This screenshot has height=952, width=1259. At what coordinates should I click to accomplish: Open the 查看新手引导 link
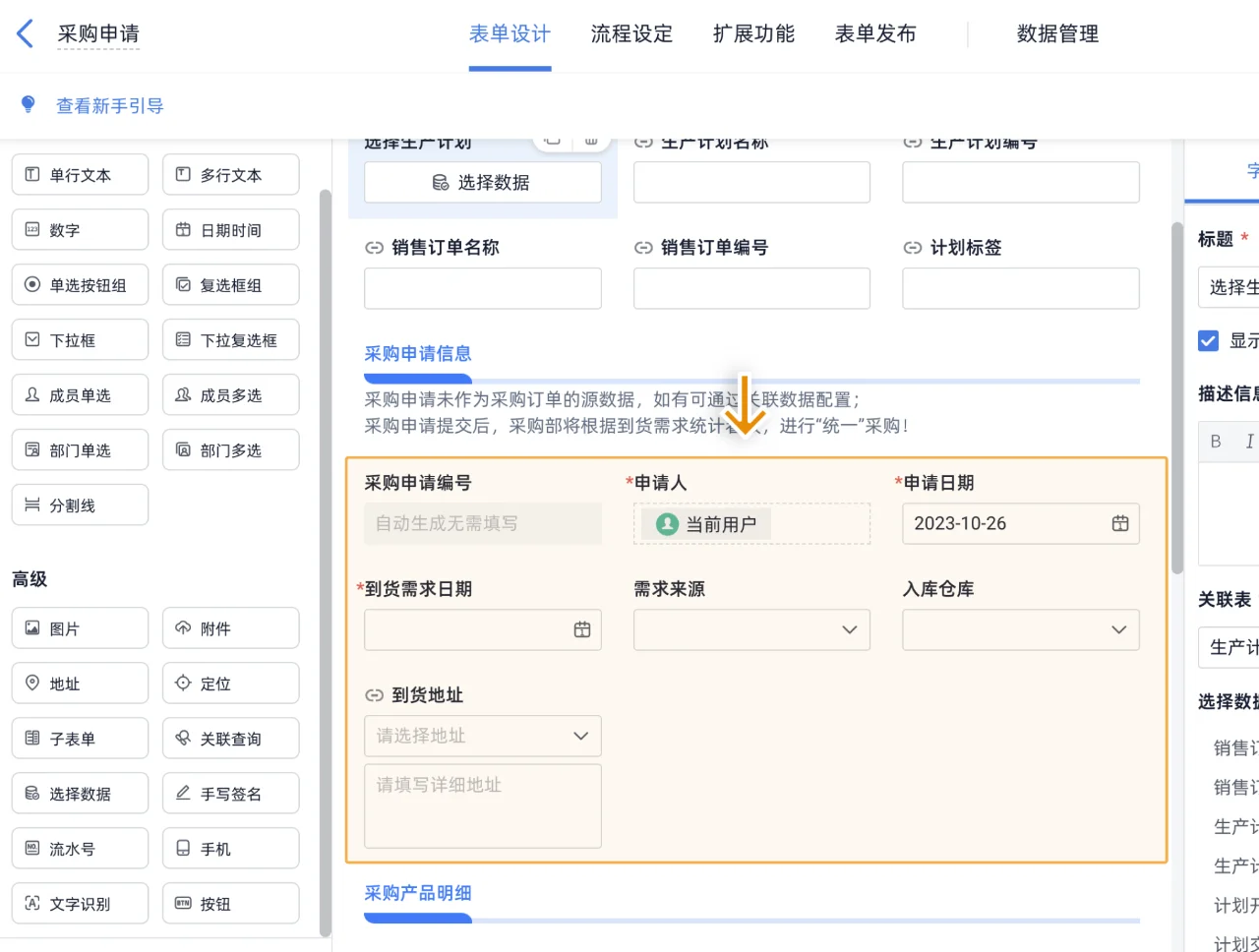pyautogui.click(x=109, y=105)
